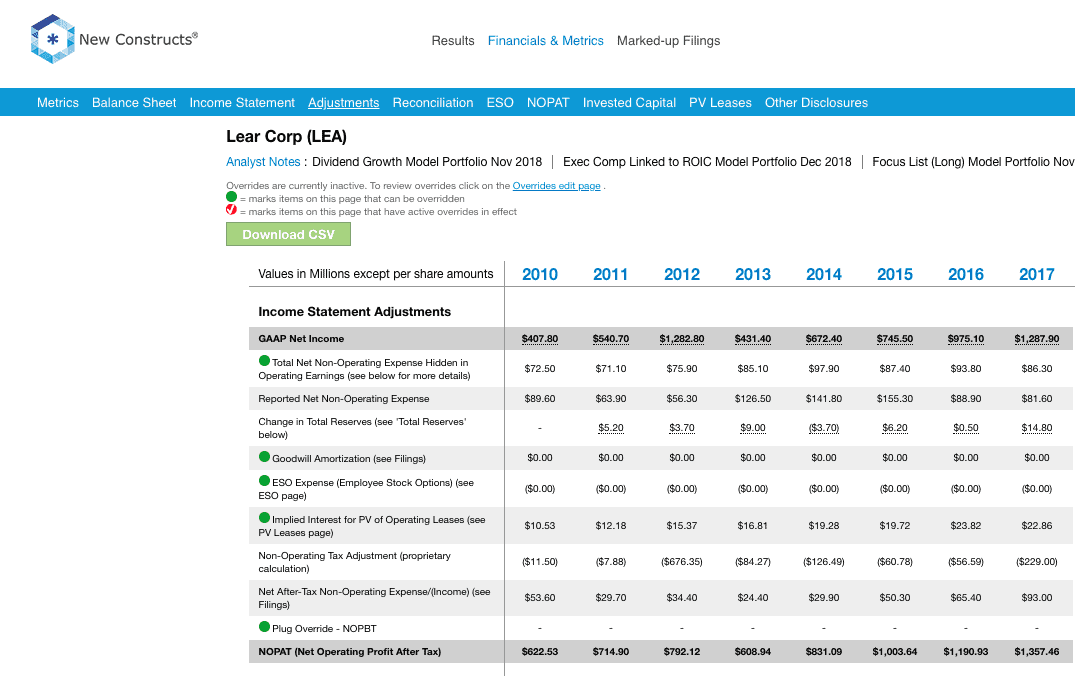This screenshot has height=676, width=1075.
Task: Click GAAP Net Income value $1,287.90
Action: coord(1037,339)
